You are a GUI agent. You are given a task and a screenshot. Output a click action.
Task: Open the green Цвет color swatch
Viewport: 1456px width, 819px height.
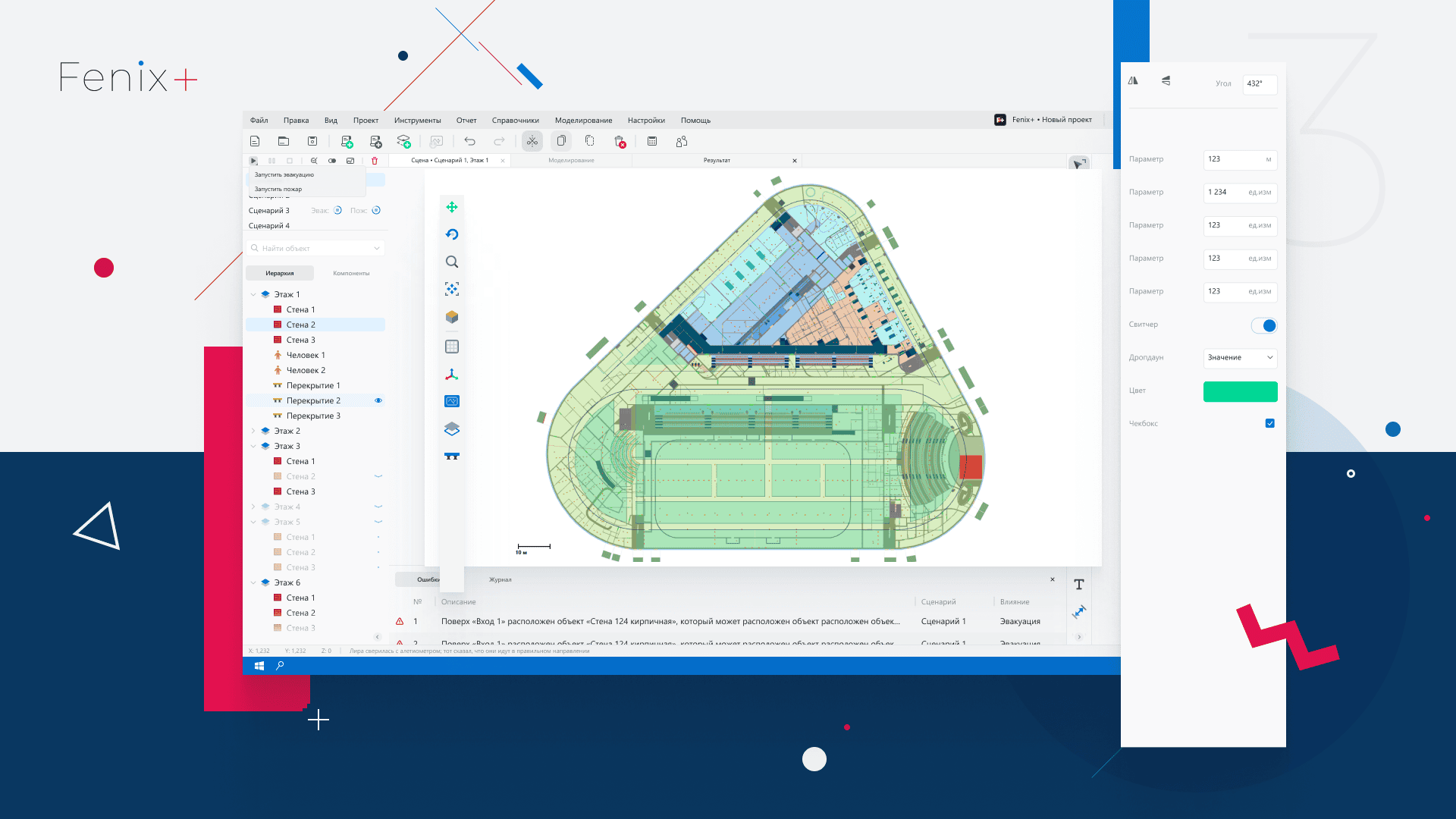[x=1241, y=391]
